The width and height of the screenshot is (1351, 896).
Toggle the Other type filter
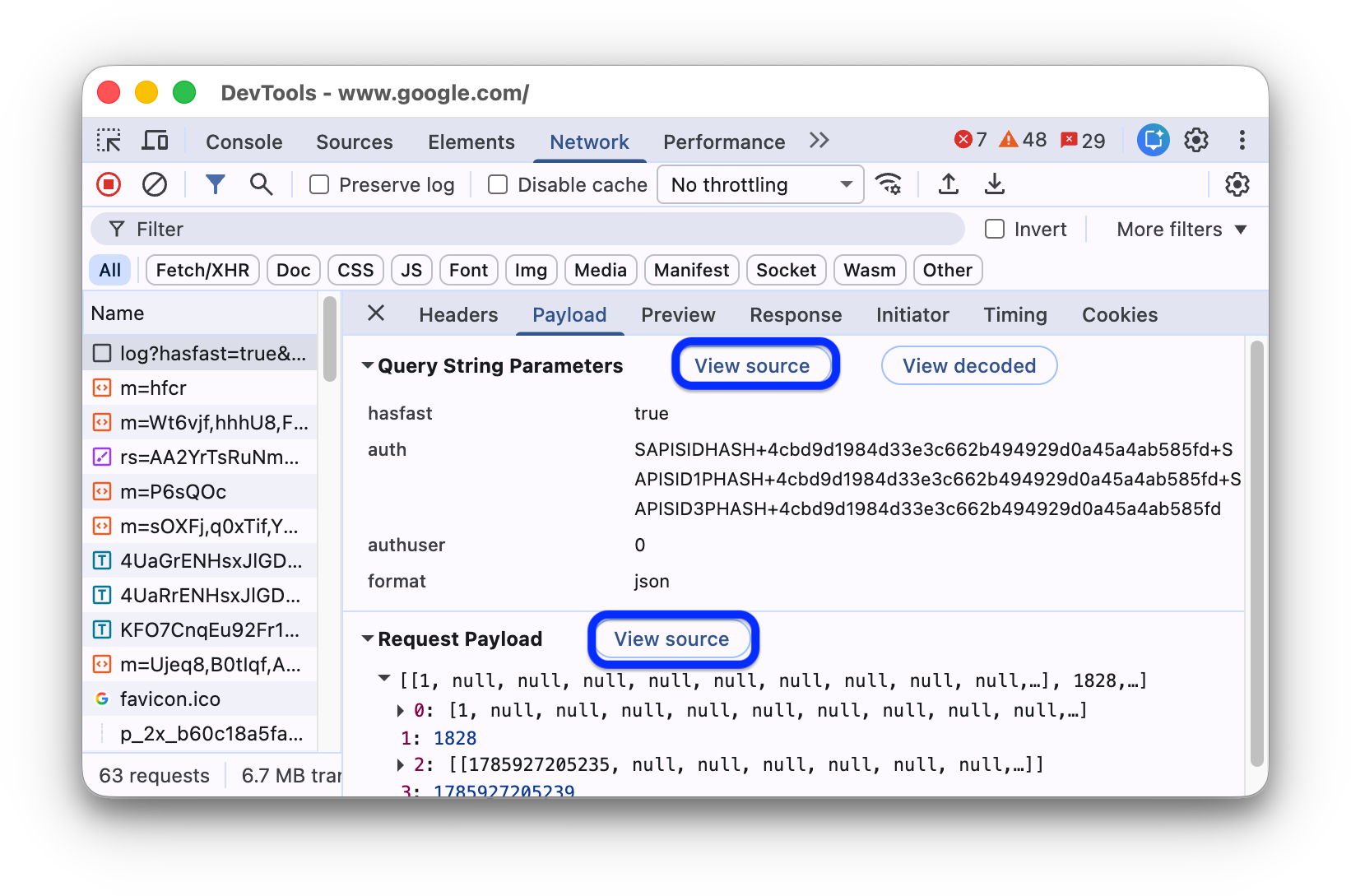click(x=947, y=270)
